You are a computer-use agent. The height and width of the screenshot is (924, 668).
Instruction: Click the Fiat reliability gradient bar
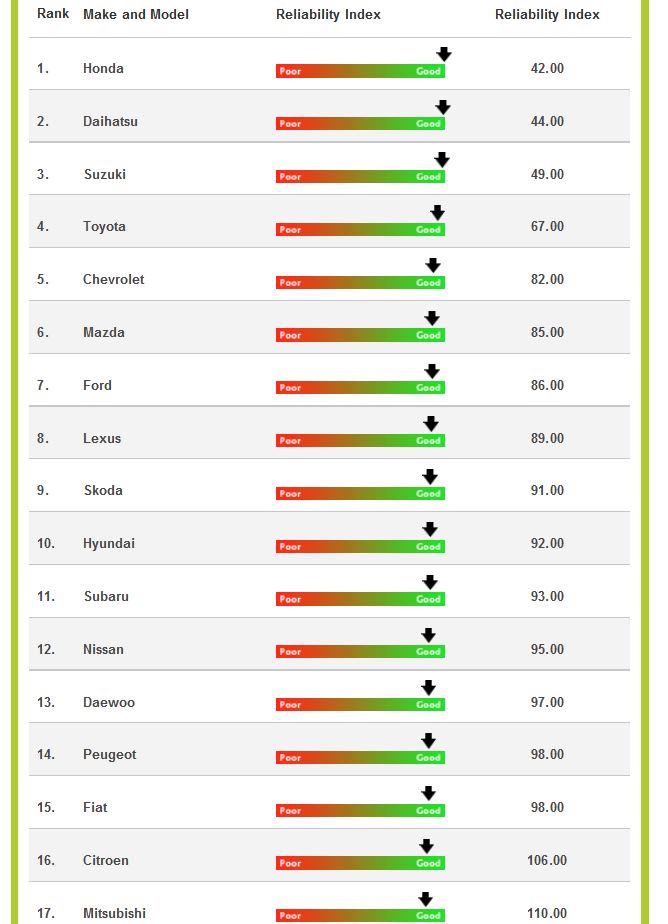click(x=360, y=810)
